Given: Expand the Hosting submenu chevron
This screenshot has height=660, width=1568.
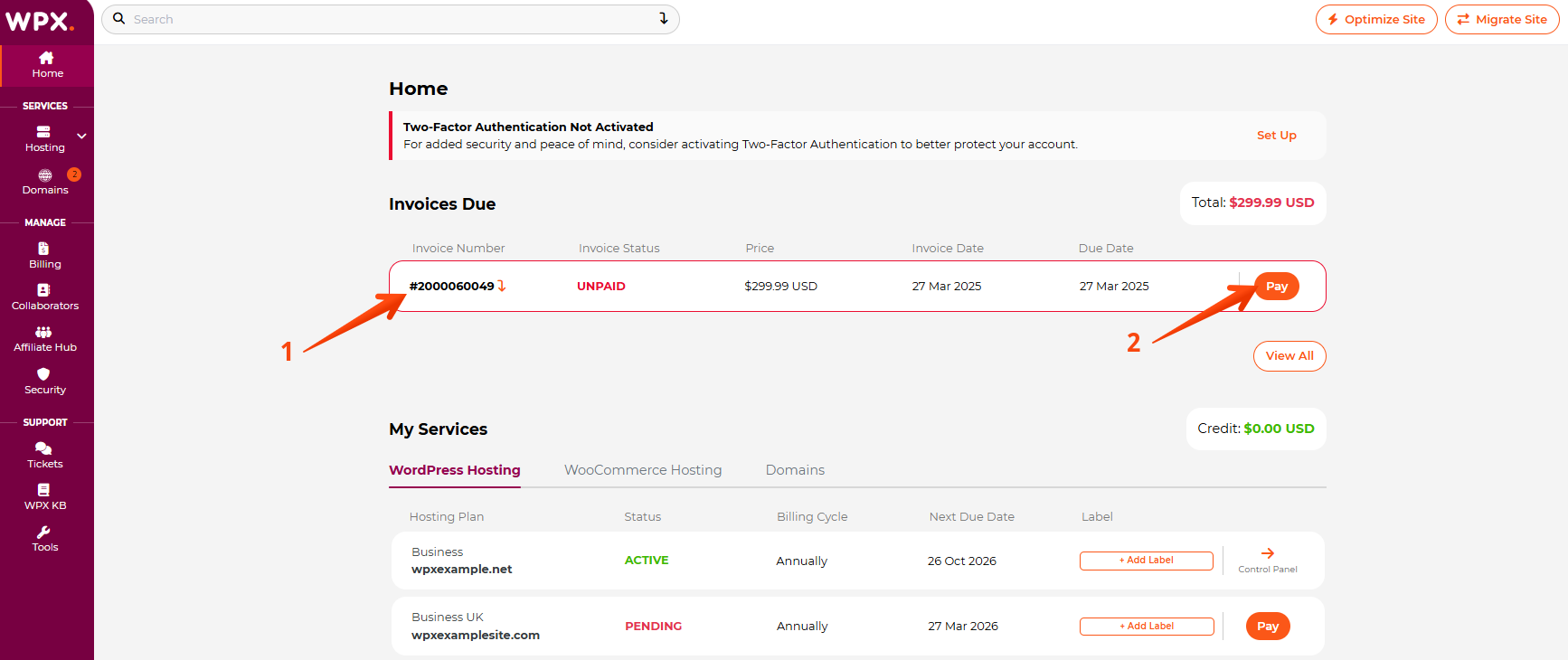Looking at the screenshot, I should click(81, 137).
